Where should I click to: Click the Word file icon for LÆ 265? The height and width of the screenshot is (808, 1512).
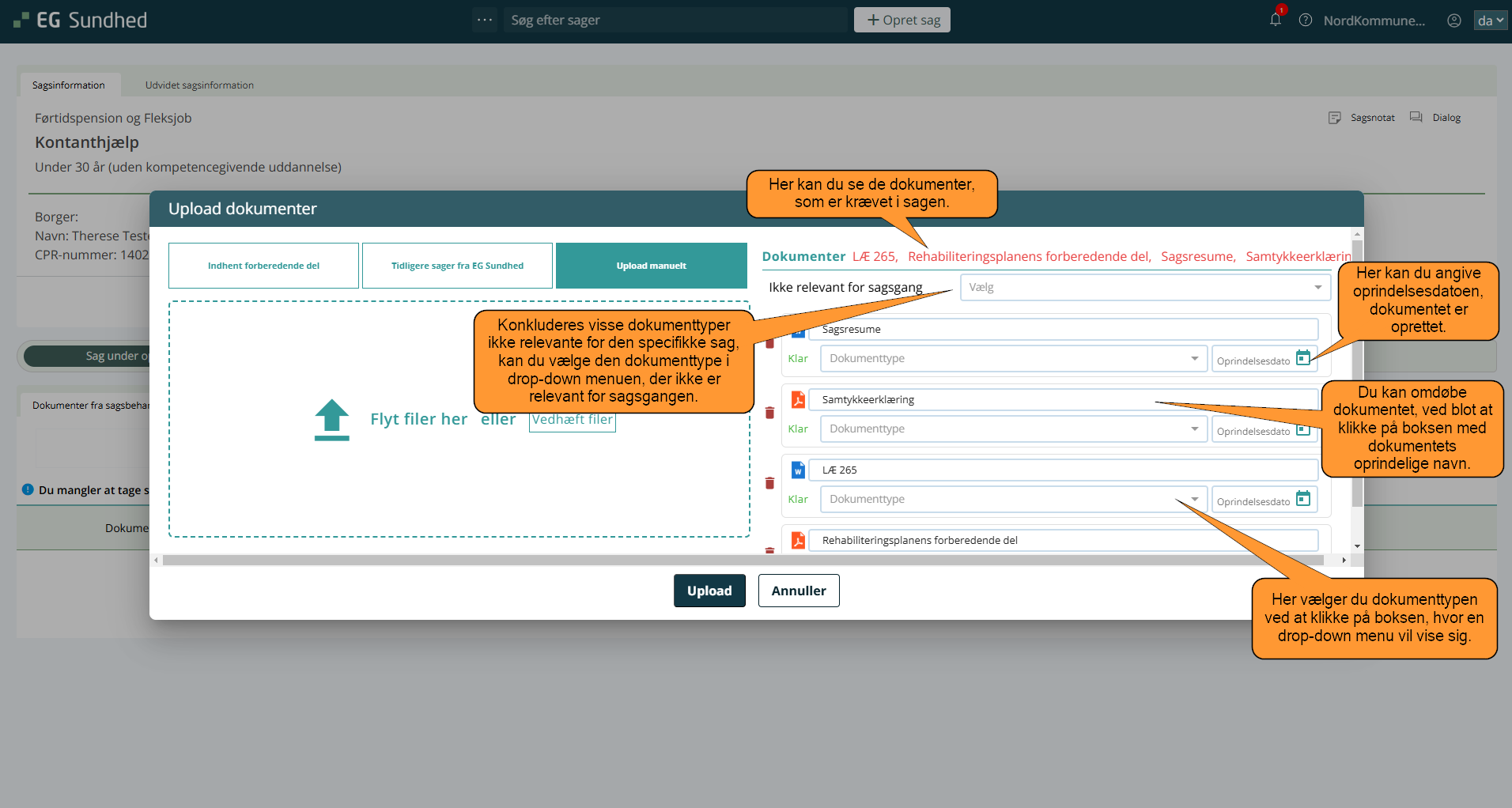[x=798, y=470]
